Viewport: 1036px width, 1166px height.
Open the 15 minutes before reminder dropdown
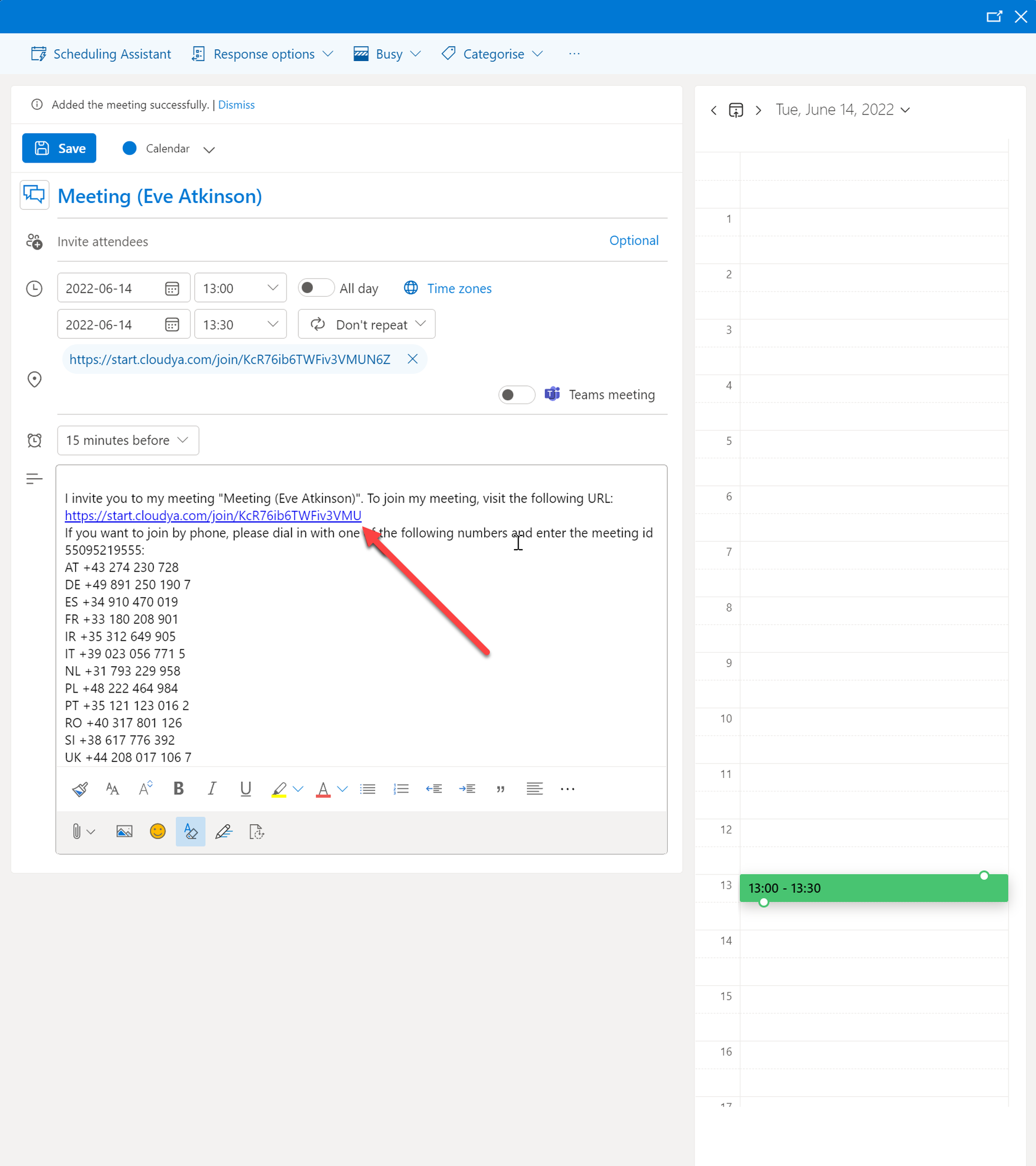point(128,440)
